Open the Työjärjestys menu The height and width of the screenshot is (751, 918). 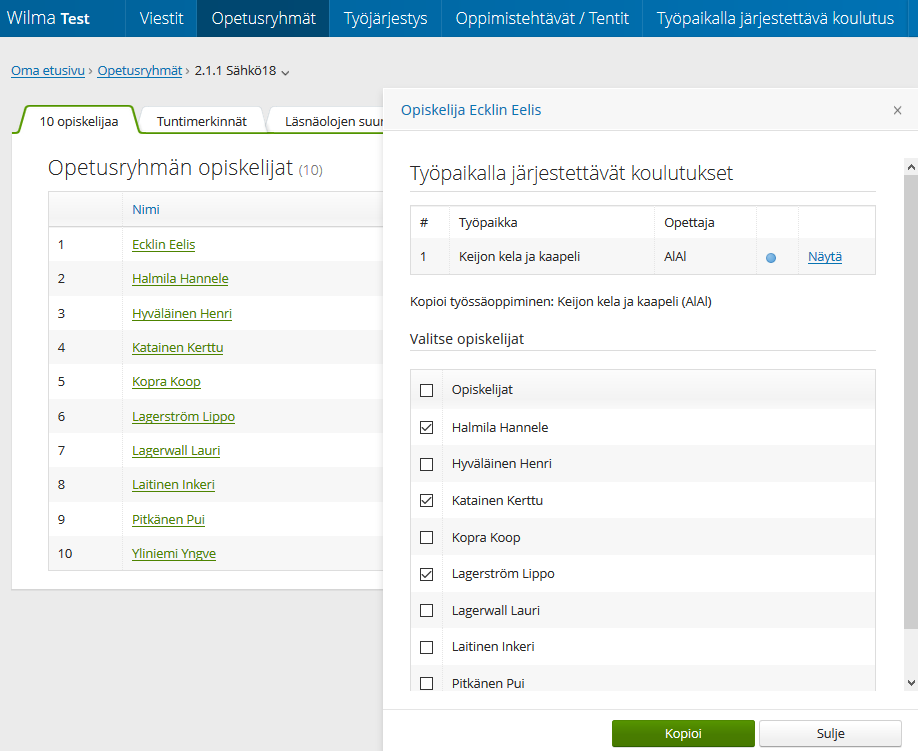click(x=385, y=18)
